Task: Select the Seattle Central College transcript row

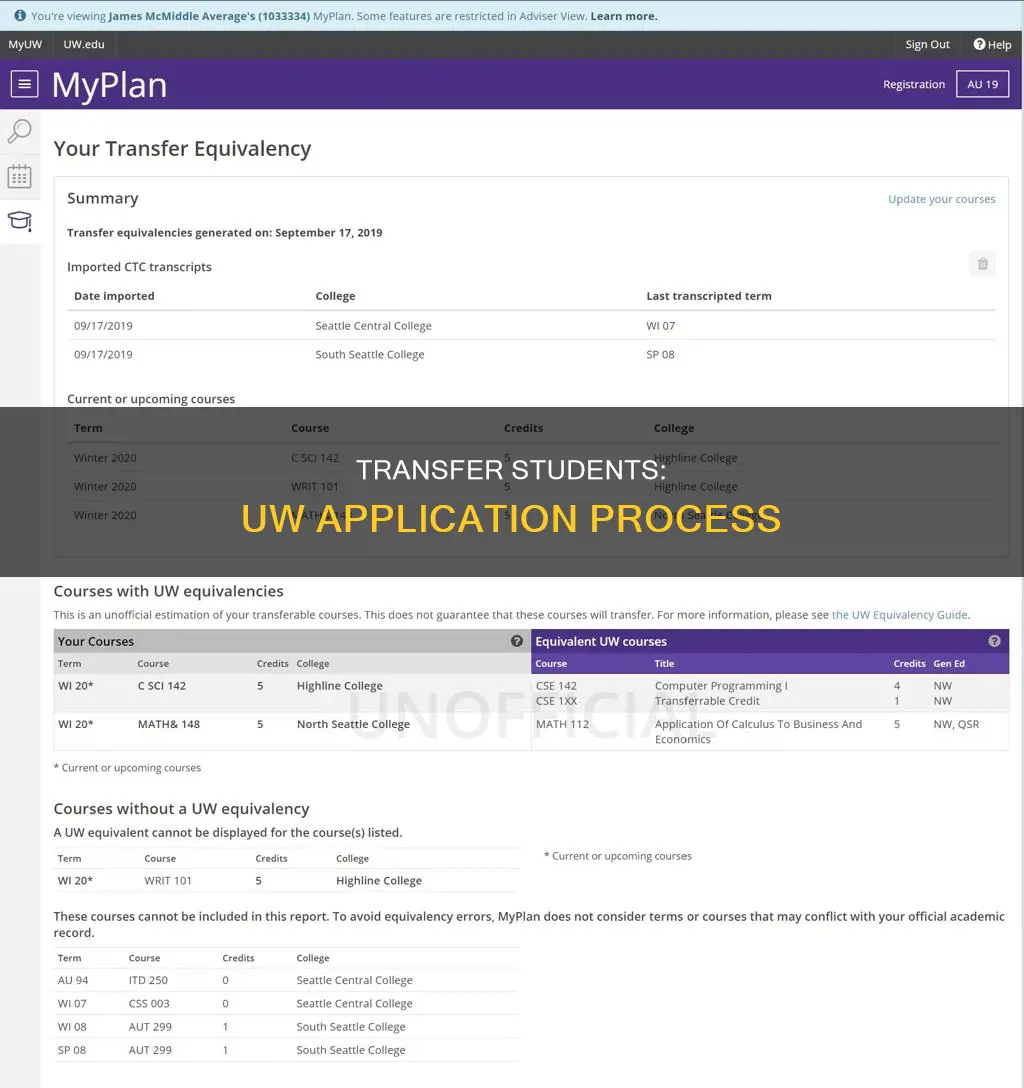Action: pos(531,325)
